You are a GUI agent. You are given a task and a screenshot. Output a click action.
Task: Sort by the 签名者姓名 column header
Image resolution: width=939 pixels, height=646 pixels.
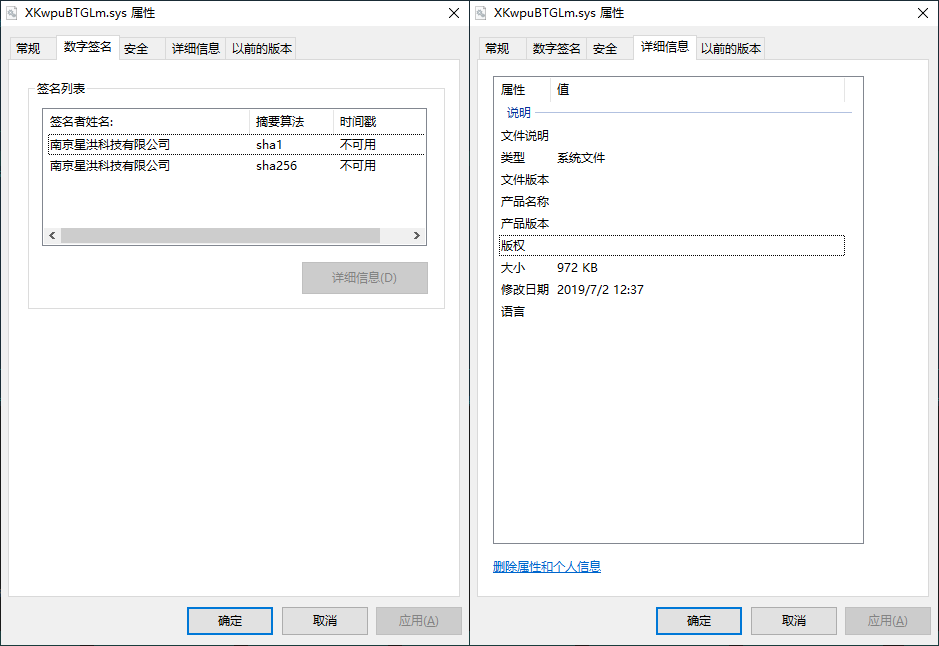click(x=148, y=121)
